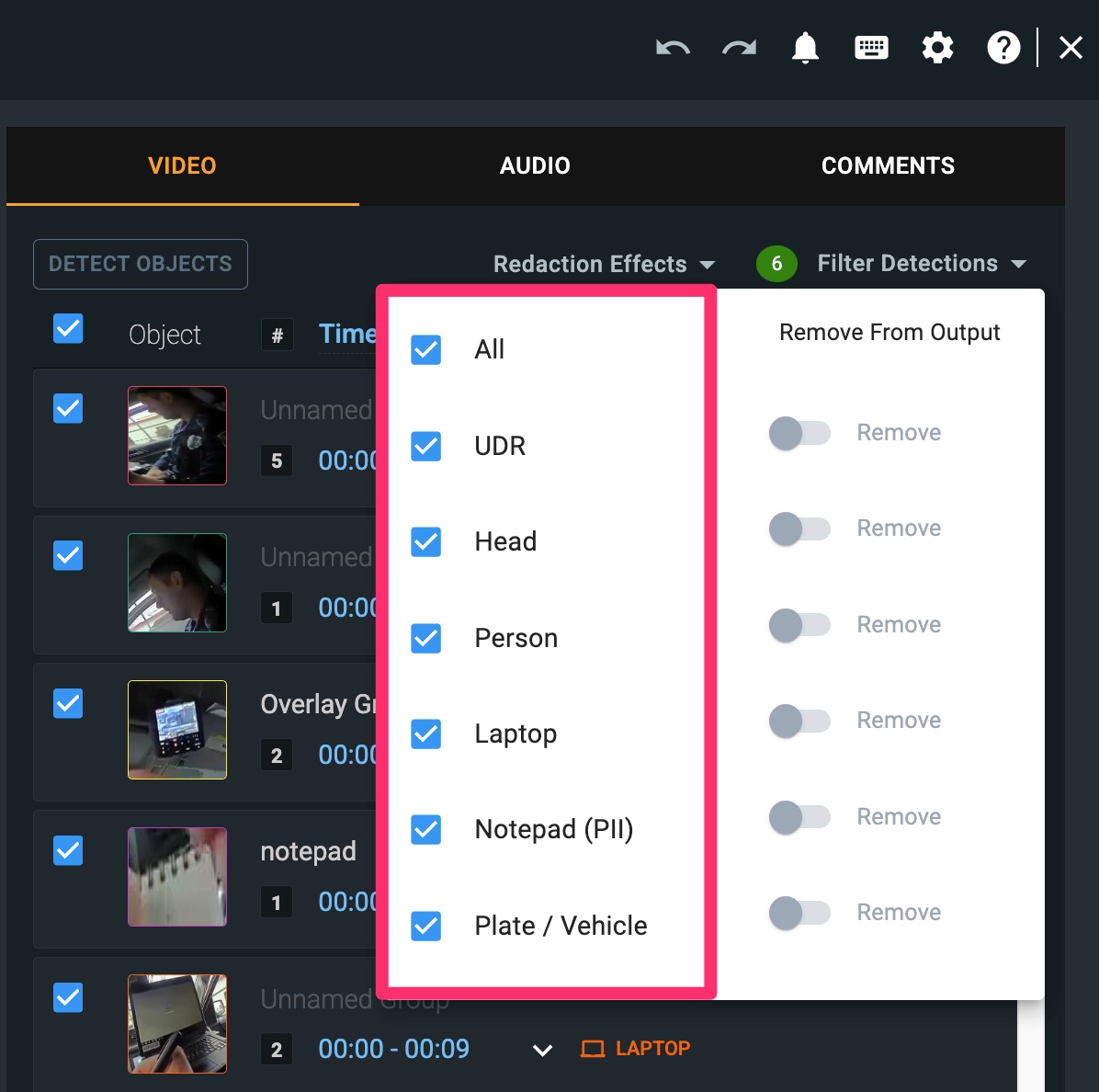Click the 00:00 - 00:09 time link

point(393,1049)
